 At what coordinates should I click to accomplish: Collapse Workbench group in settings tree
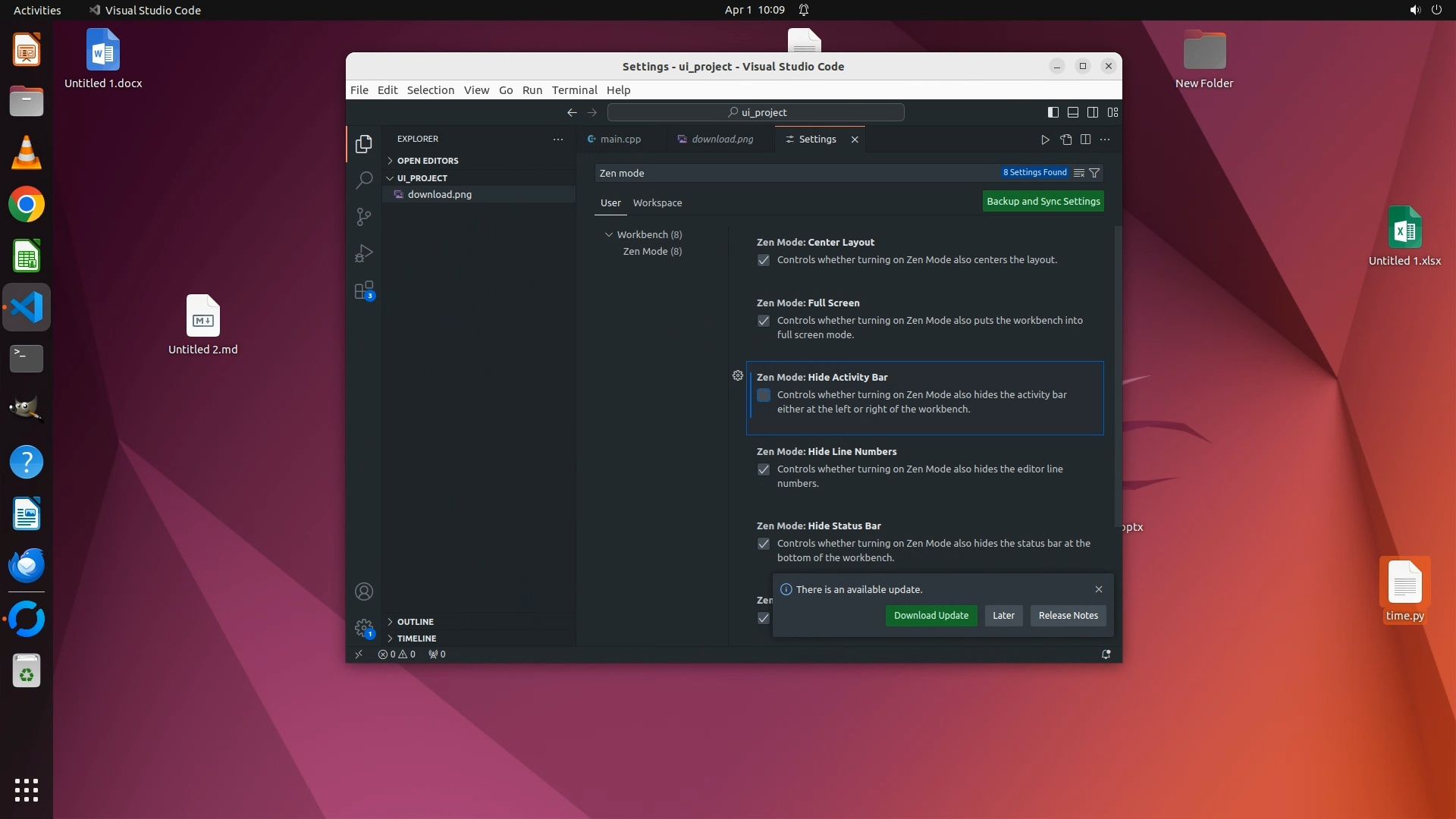tap(609, 235)
